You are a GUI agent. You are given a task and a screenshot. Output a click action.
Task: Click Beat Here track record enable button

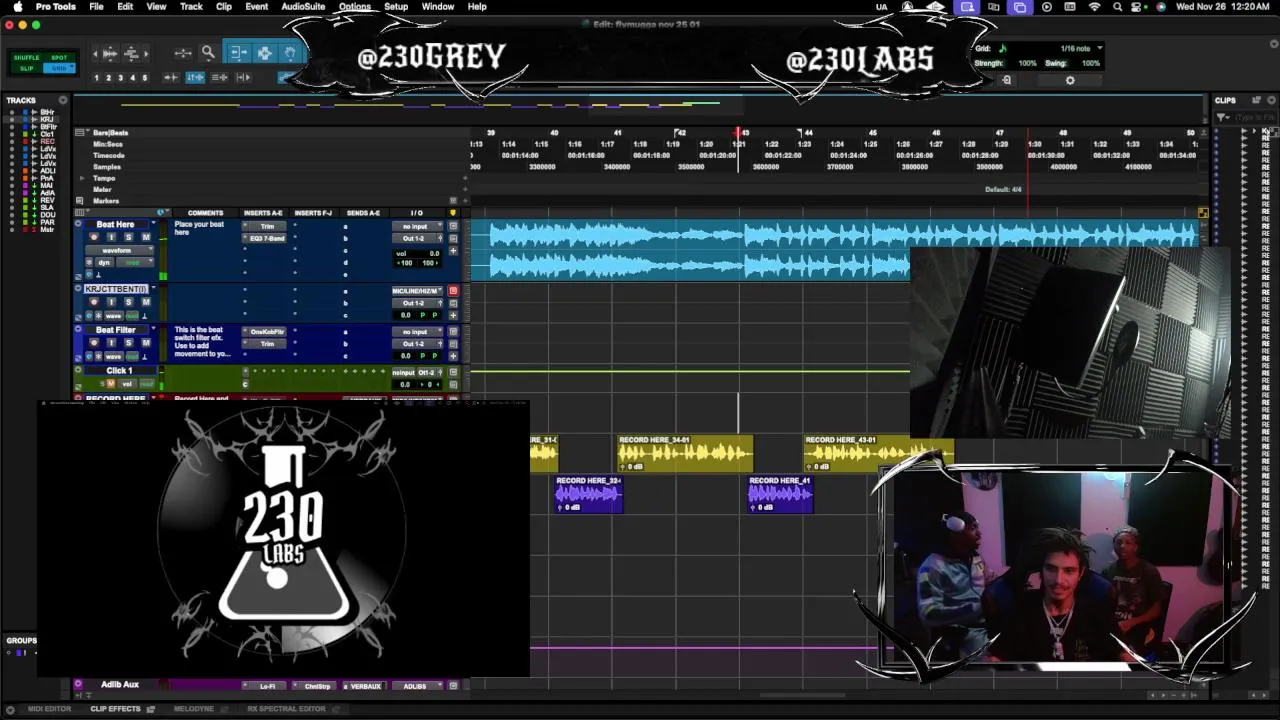[x=94, y=237]
